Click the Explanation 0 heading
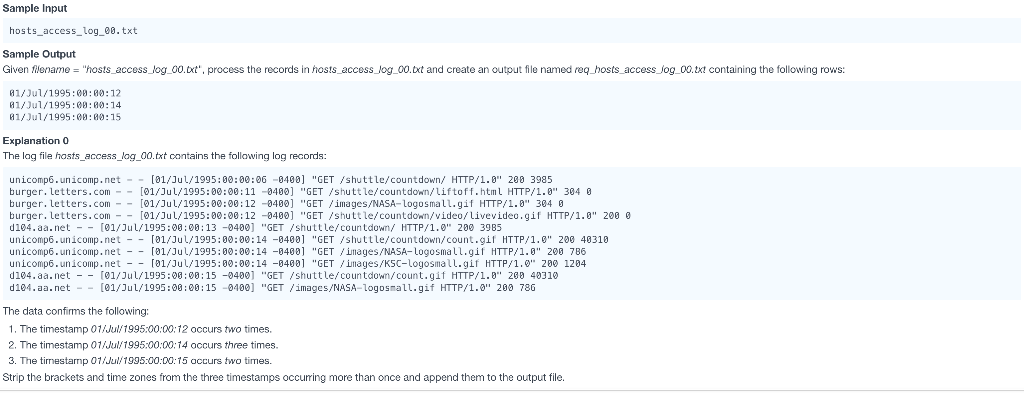1024x397 pixels. click(x=36, y=141)
